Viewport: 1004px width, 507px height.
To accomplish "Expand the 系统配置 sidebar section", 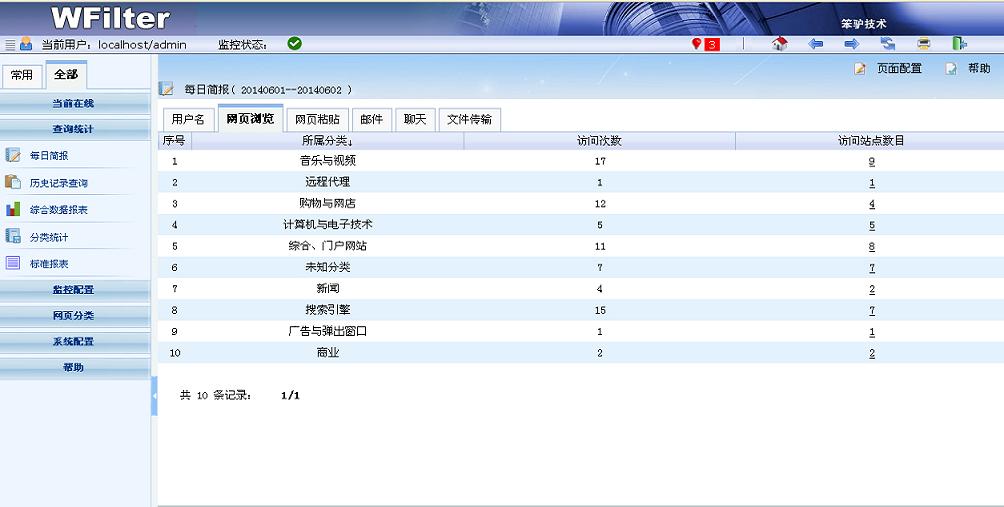I will point(73,341).
